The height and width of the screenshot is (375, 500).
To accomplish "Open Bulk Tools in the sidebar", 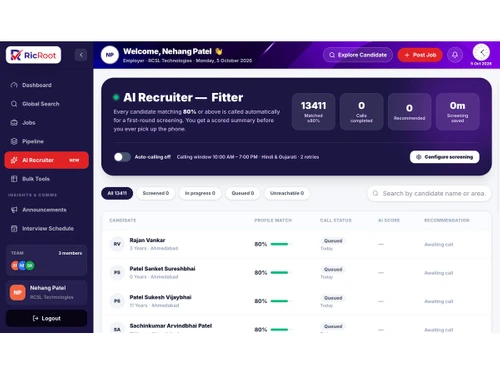I will click(47, 179).
